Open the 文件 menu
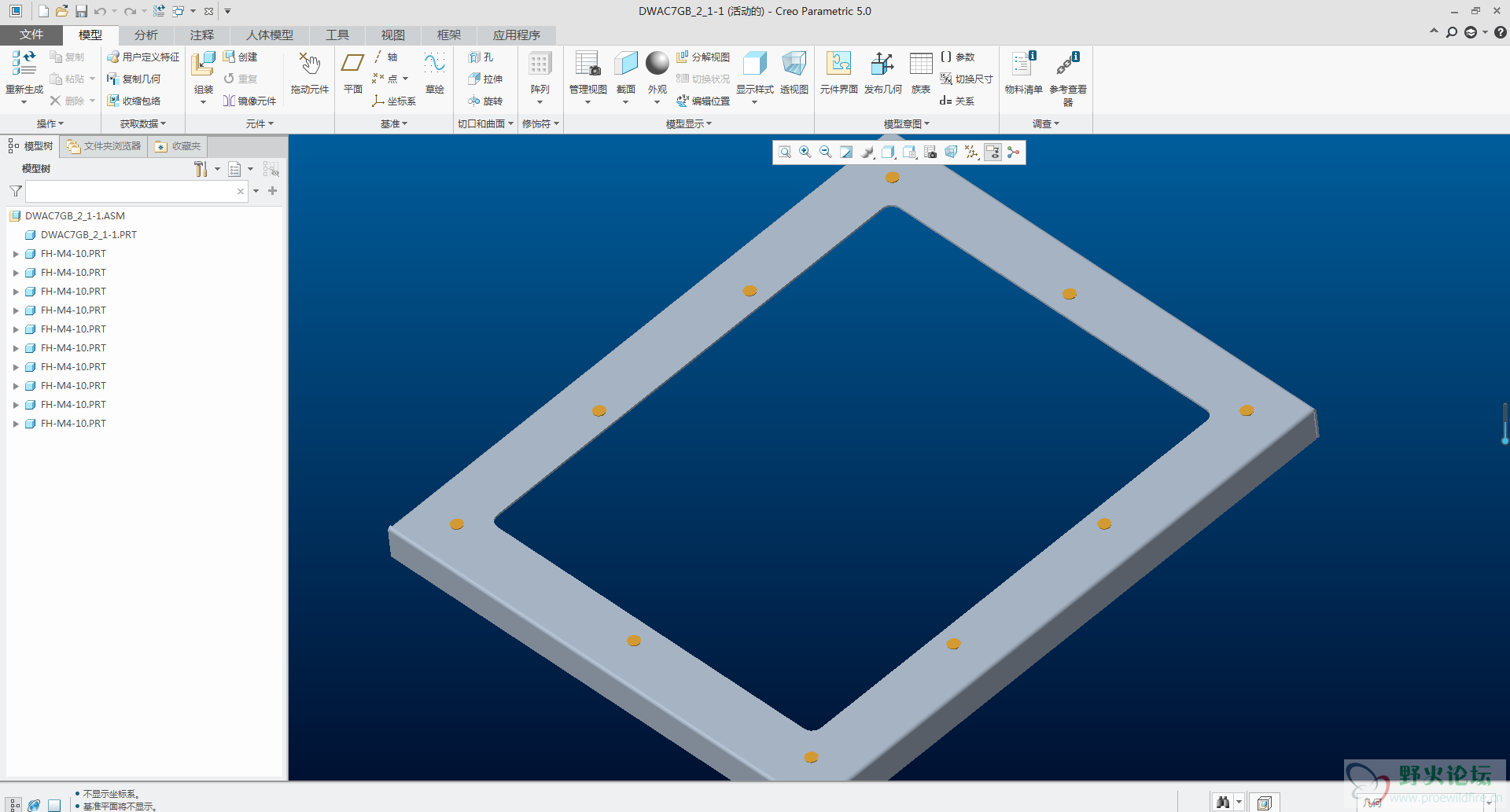This screenshot has width=1510, height=812. (31, 35)
